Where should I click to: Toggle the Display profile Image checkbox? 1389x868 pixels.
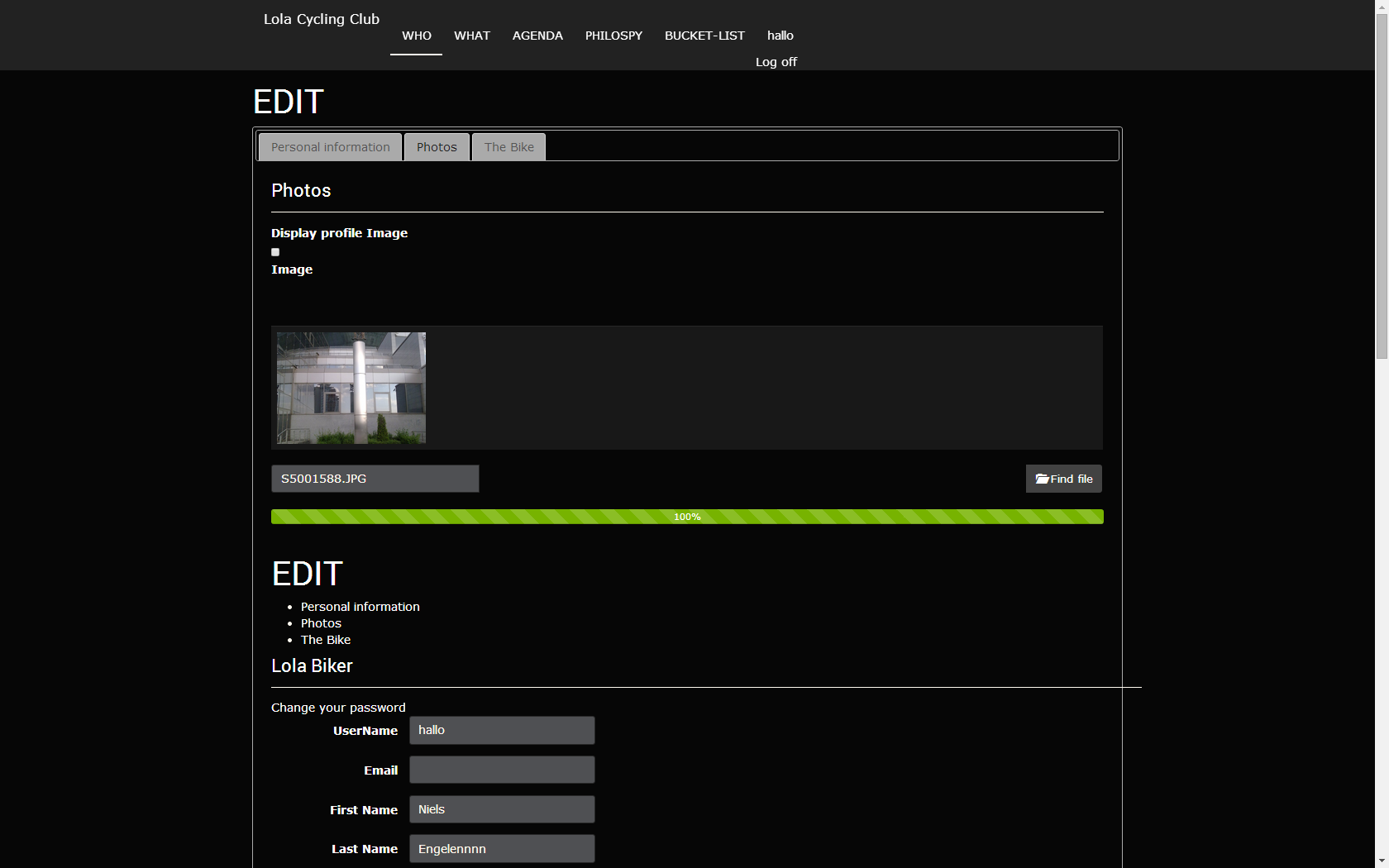tap(275, 252)
